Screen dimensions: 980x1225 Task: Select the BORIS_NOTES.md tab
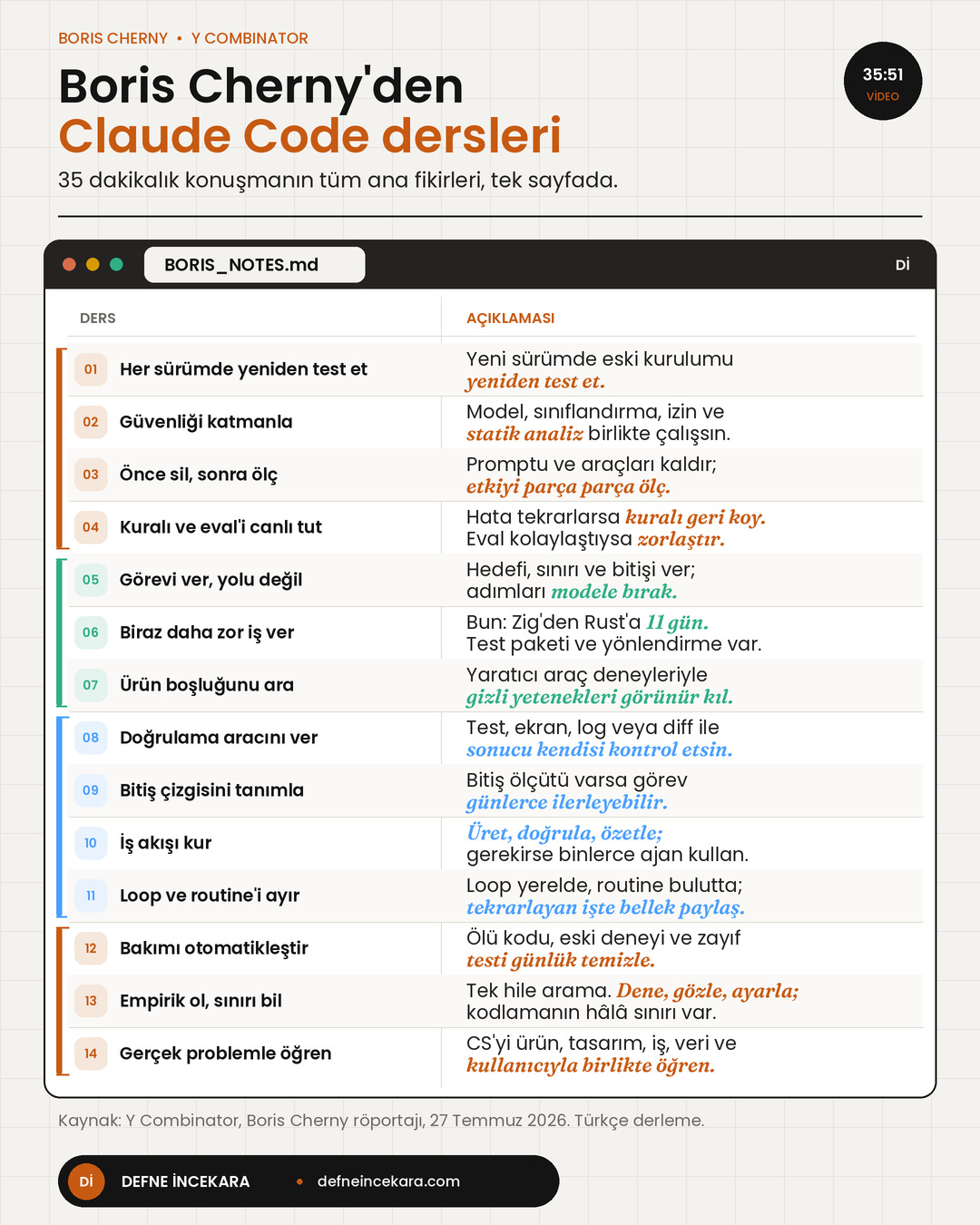coord(254,265)
